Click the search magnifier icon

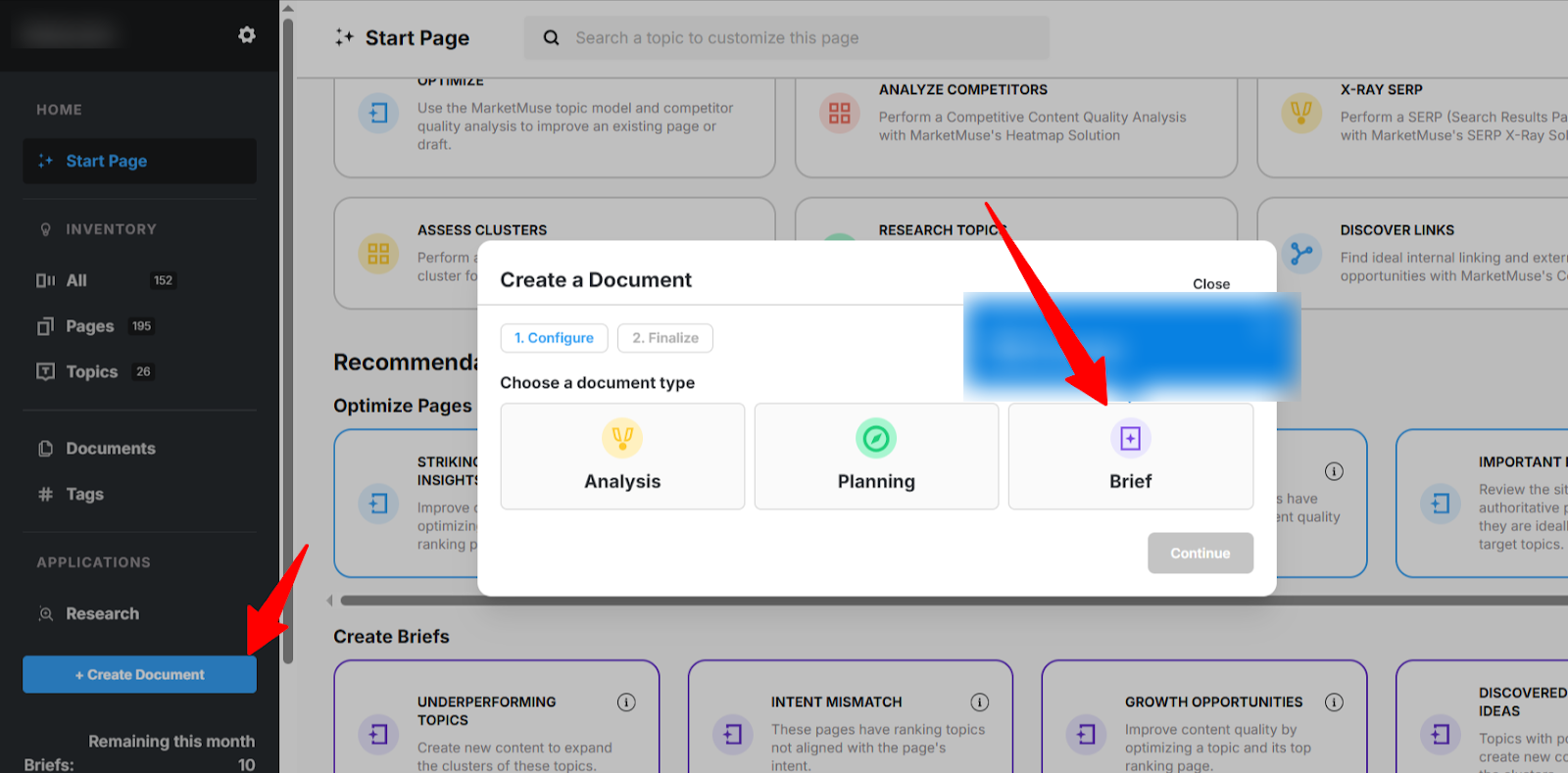tap(552, 37)
